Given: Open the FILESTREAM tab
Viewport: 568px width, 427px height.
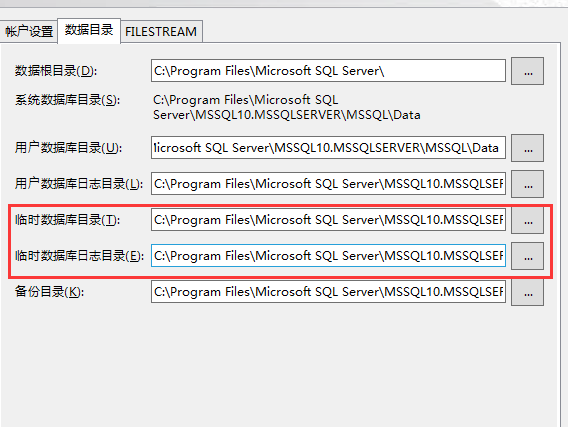Looking at the screenshot, I should (161, 32).
